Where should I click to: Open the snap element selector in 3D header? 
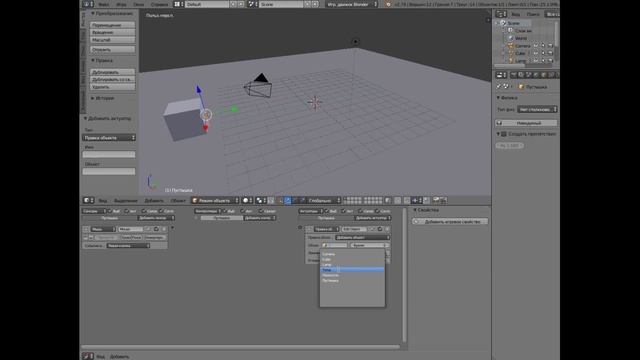tap(416, 200)
